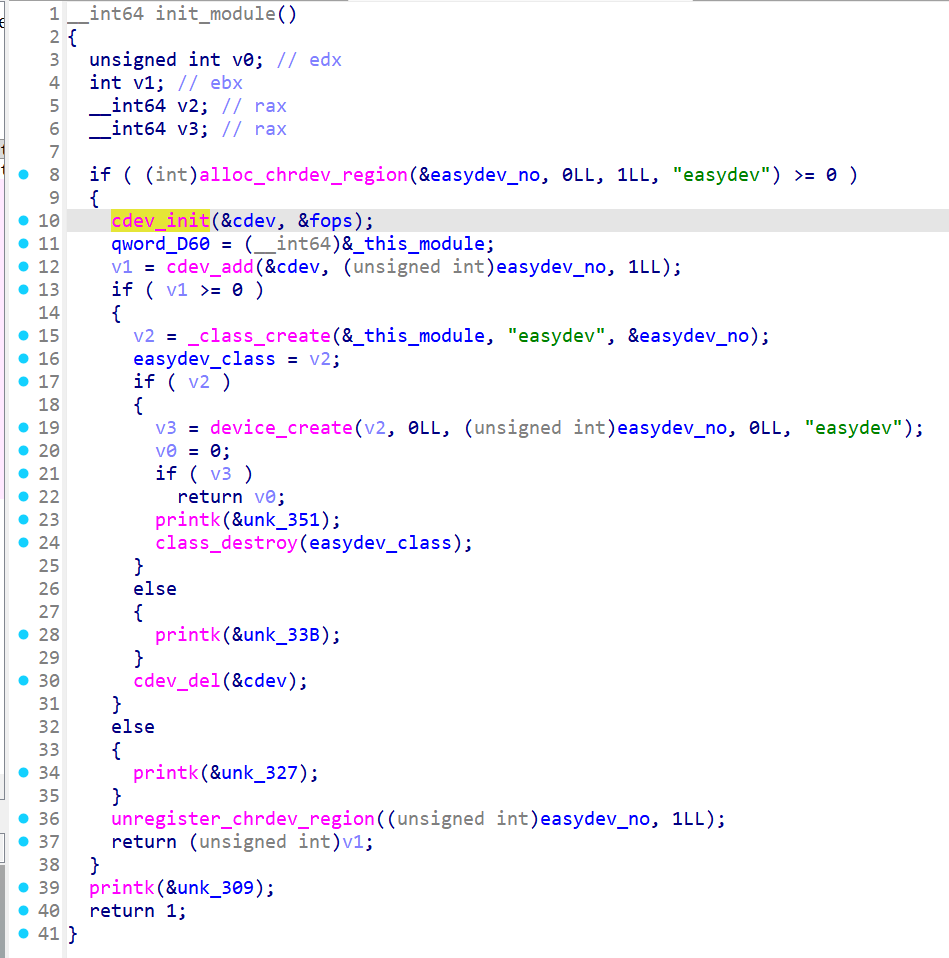Click the blue breakpoint dot on line 8
The height and width of the screenshot is (958, 949).
click(25, 175)
